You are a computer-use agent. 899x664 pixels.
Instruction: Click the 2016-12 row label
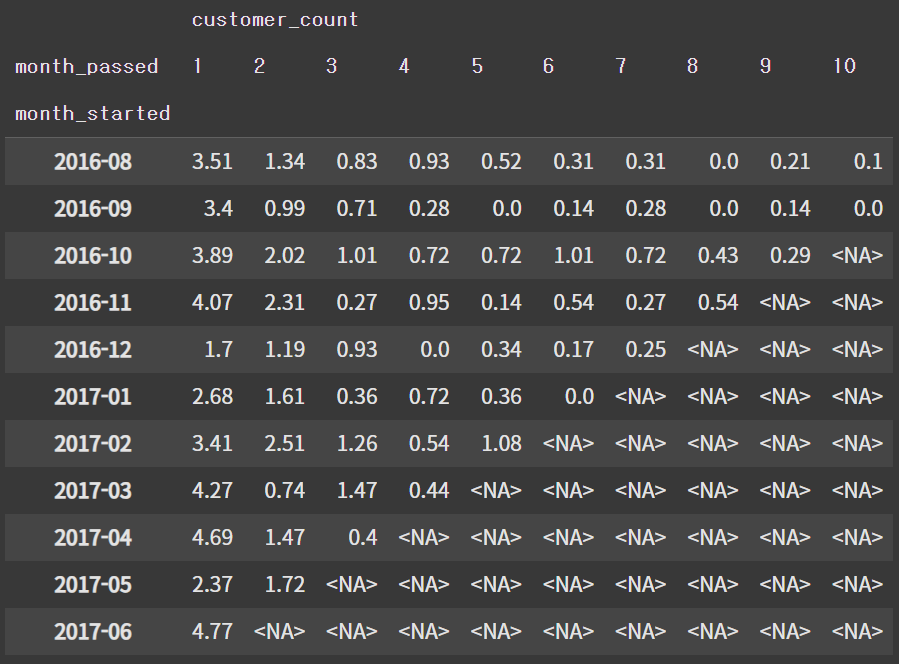[x=93, y=350]
